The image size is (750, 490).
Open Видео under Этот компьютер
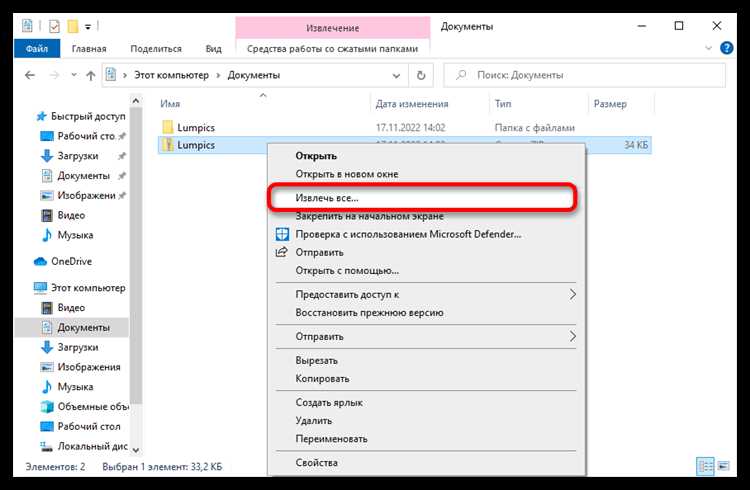point(71,307)
